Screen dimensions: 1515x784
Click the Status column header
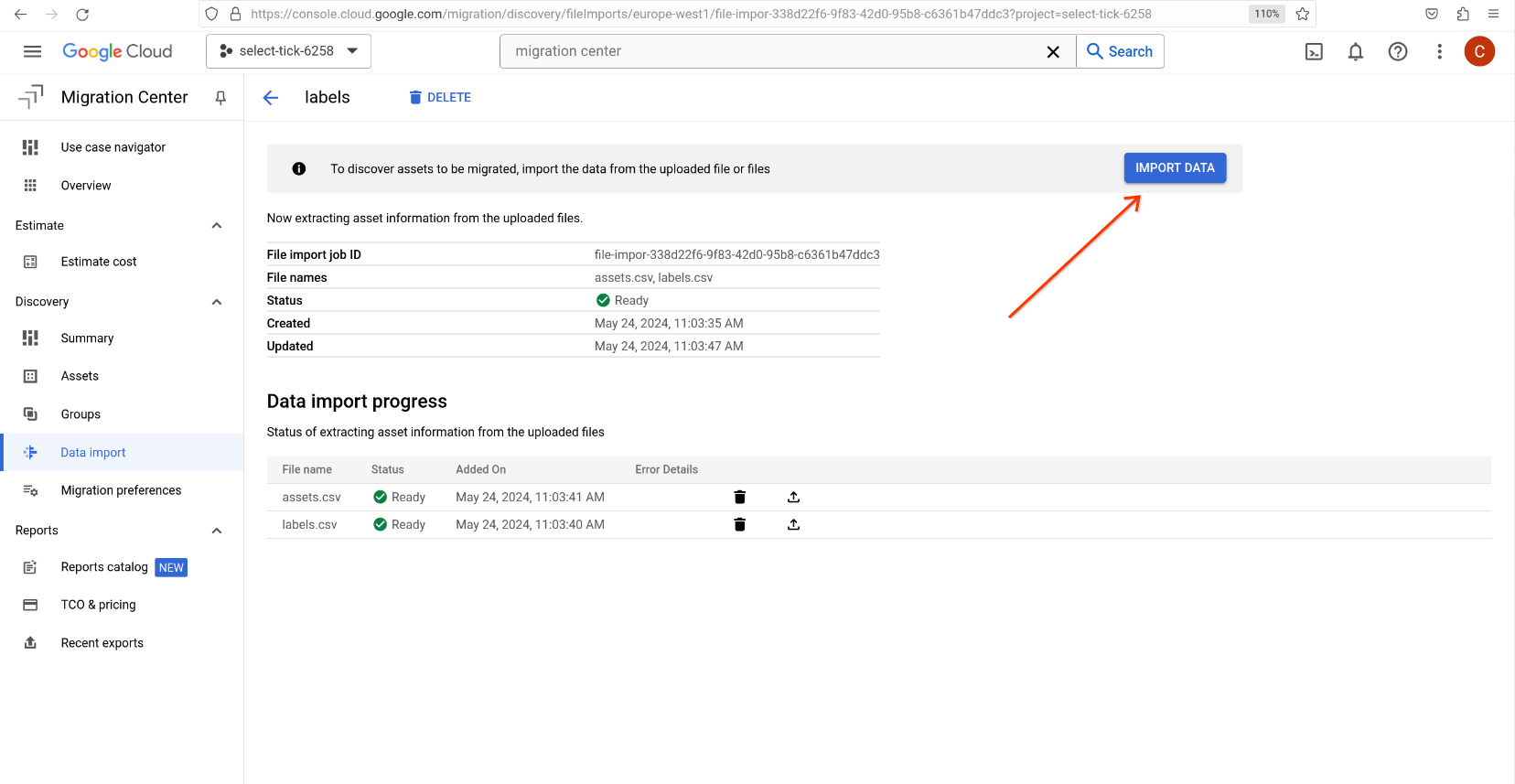(388, 469)
